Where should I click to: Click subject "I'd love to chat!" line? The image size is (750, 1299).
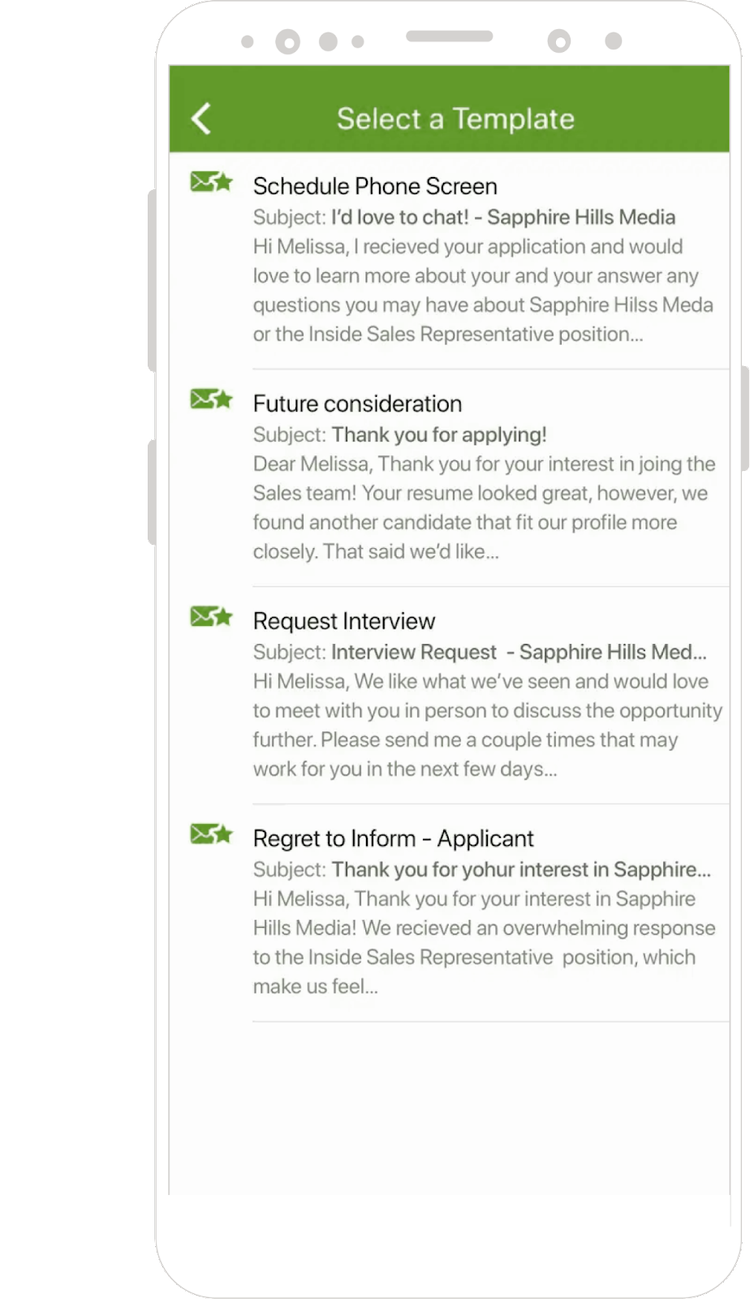[x=464, y=217]
